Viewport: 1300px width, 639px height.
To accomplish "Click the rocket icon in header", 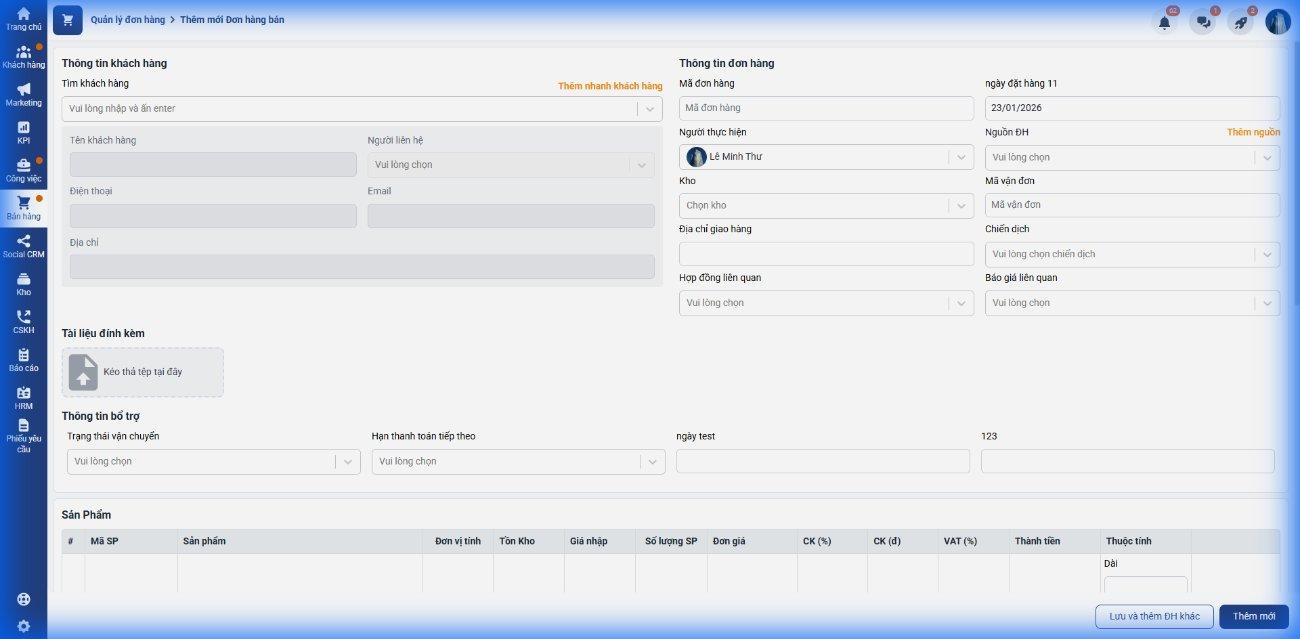I will pos(1241,22).
